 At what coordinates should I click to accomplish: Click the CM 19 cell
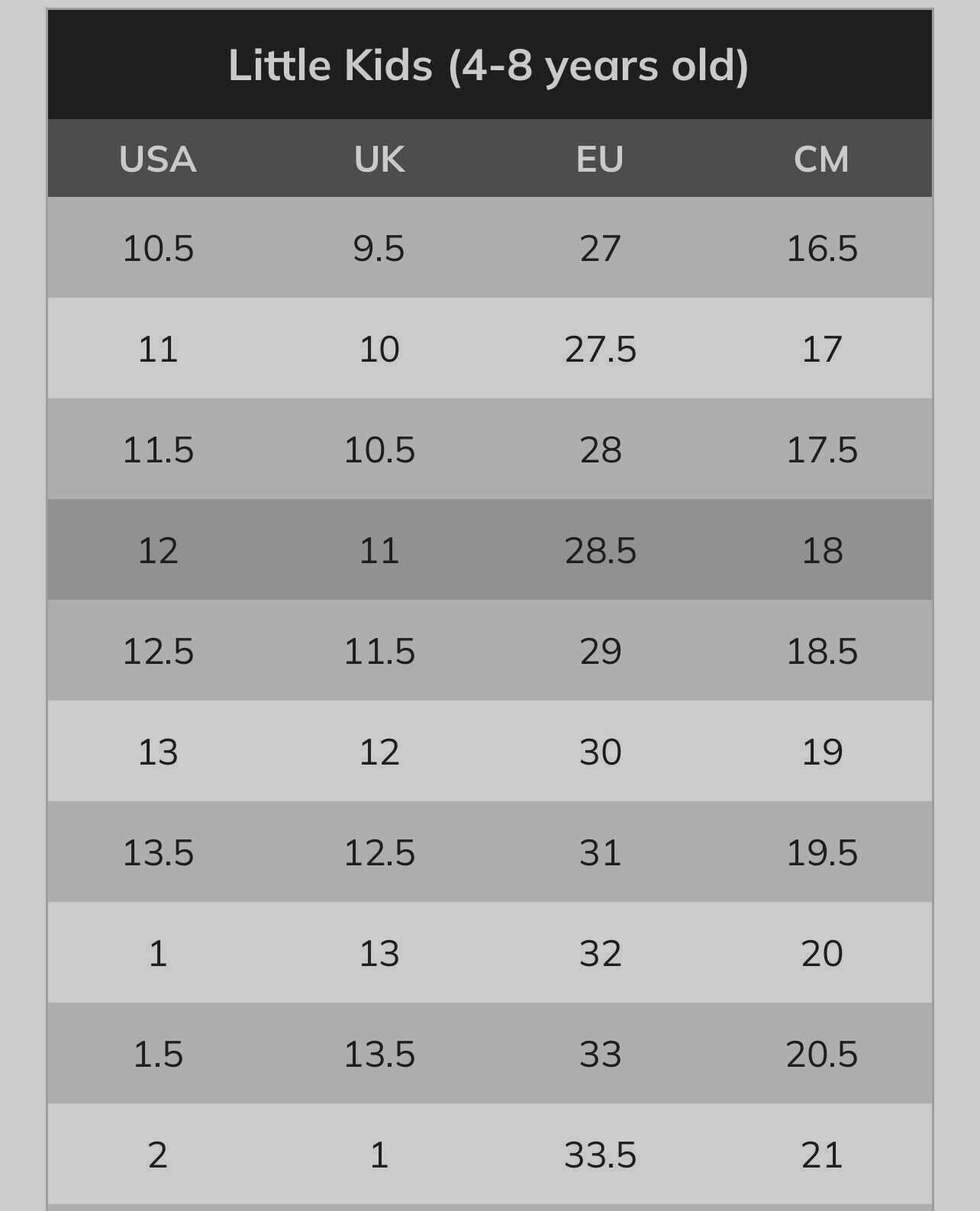[x=822, y=752]
